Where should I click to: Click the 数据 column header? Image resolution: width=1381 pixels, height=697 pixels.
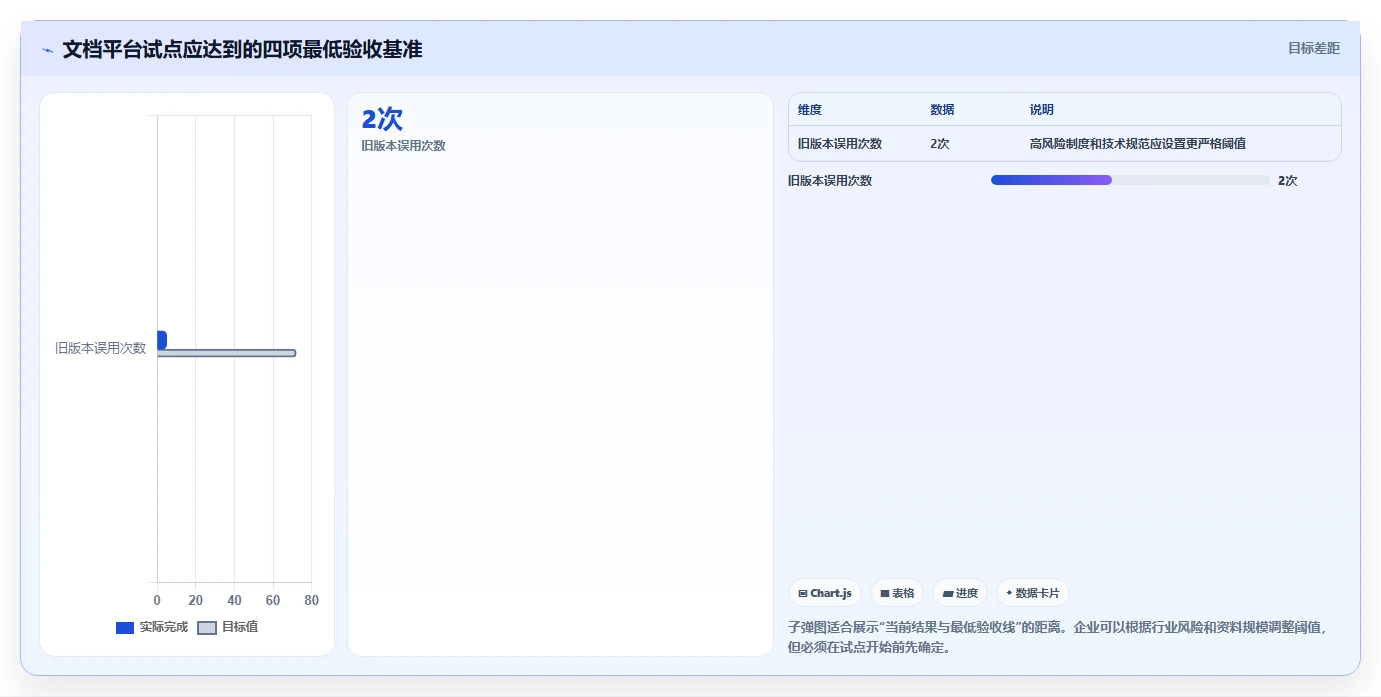[942, 110]
